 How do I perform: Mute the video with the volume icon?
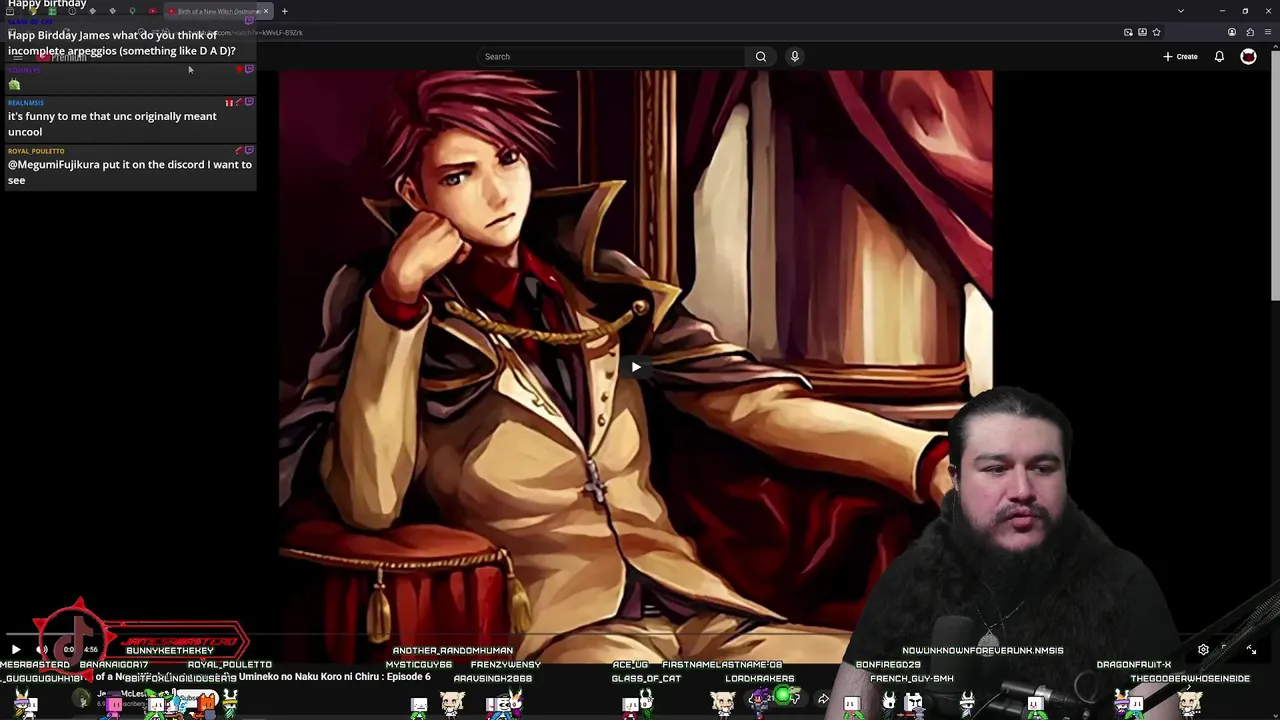42,649
